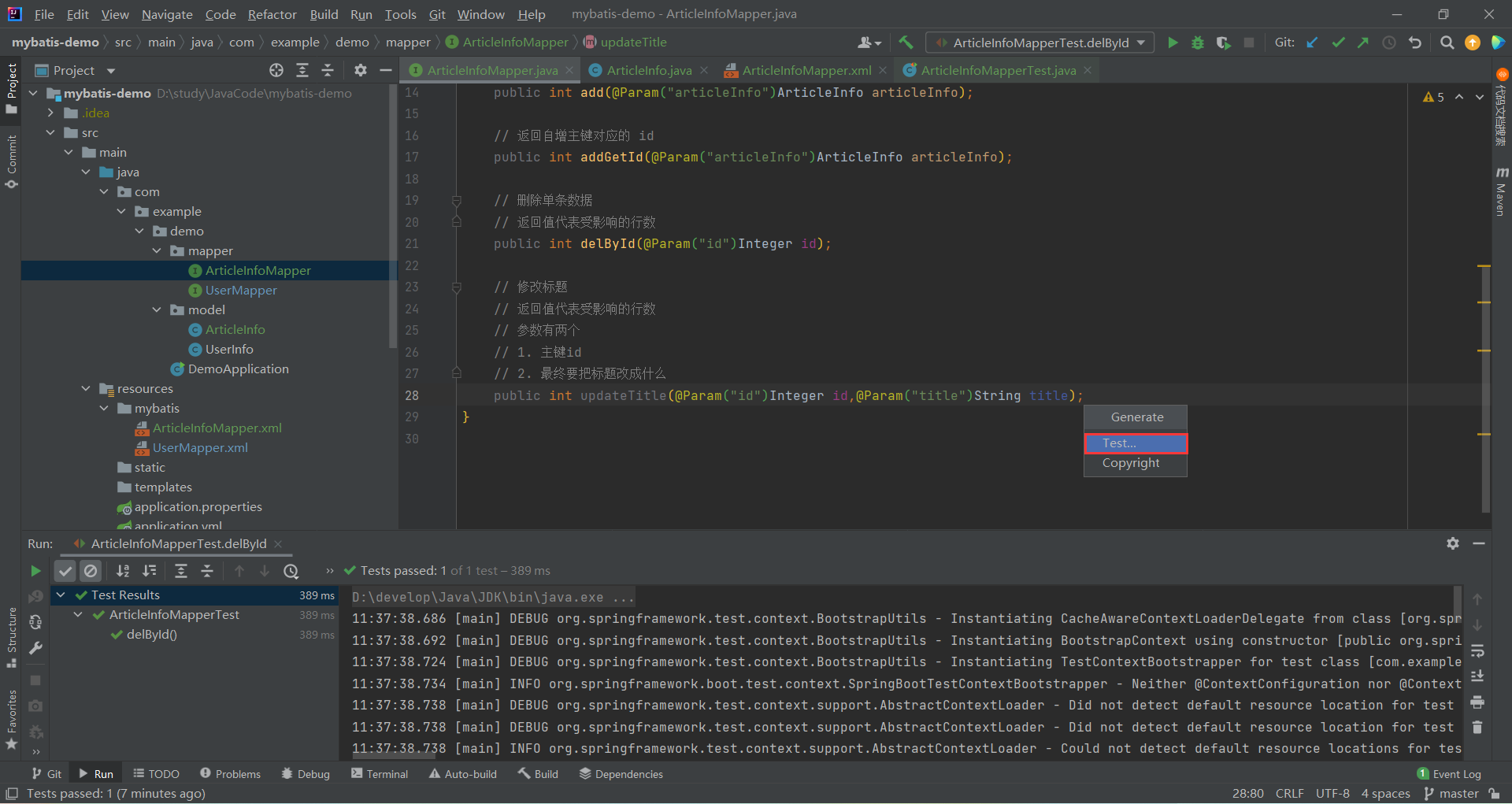The image size is (1512, 804).
Task: Sort test results alphabetically
Action: point(123,571)
